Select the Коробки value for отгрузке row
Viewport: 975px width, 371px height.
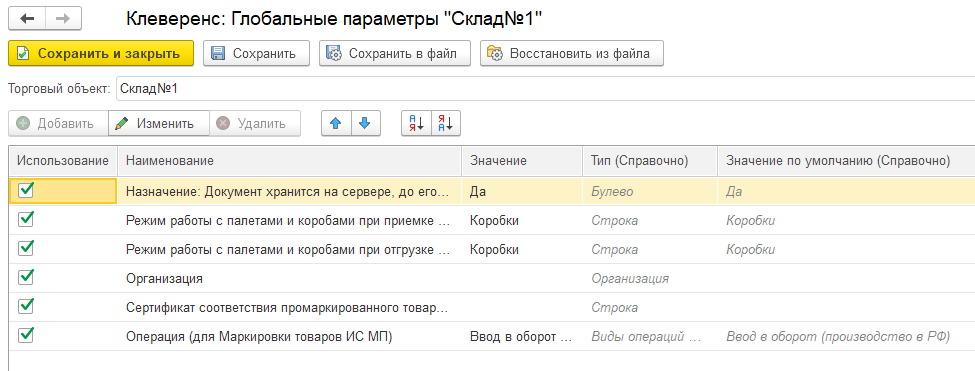522,250
